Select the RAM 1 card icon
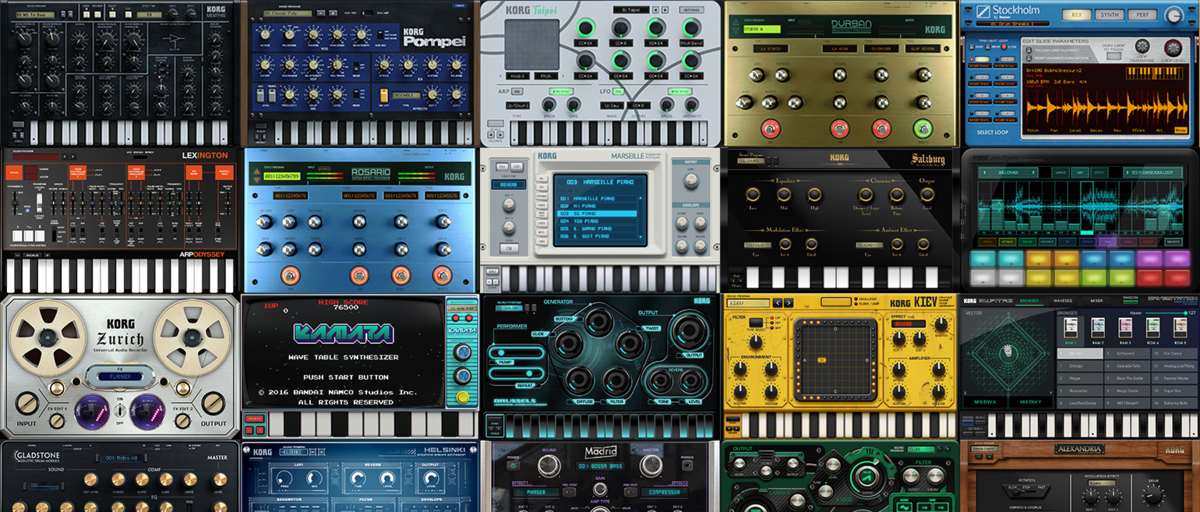 [x=1071, y=327]
